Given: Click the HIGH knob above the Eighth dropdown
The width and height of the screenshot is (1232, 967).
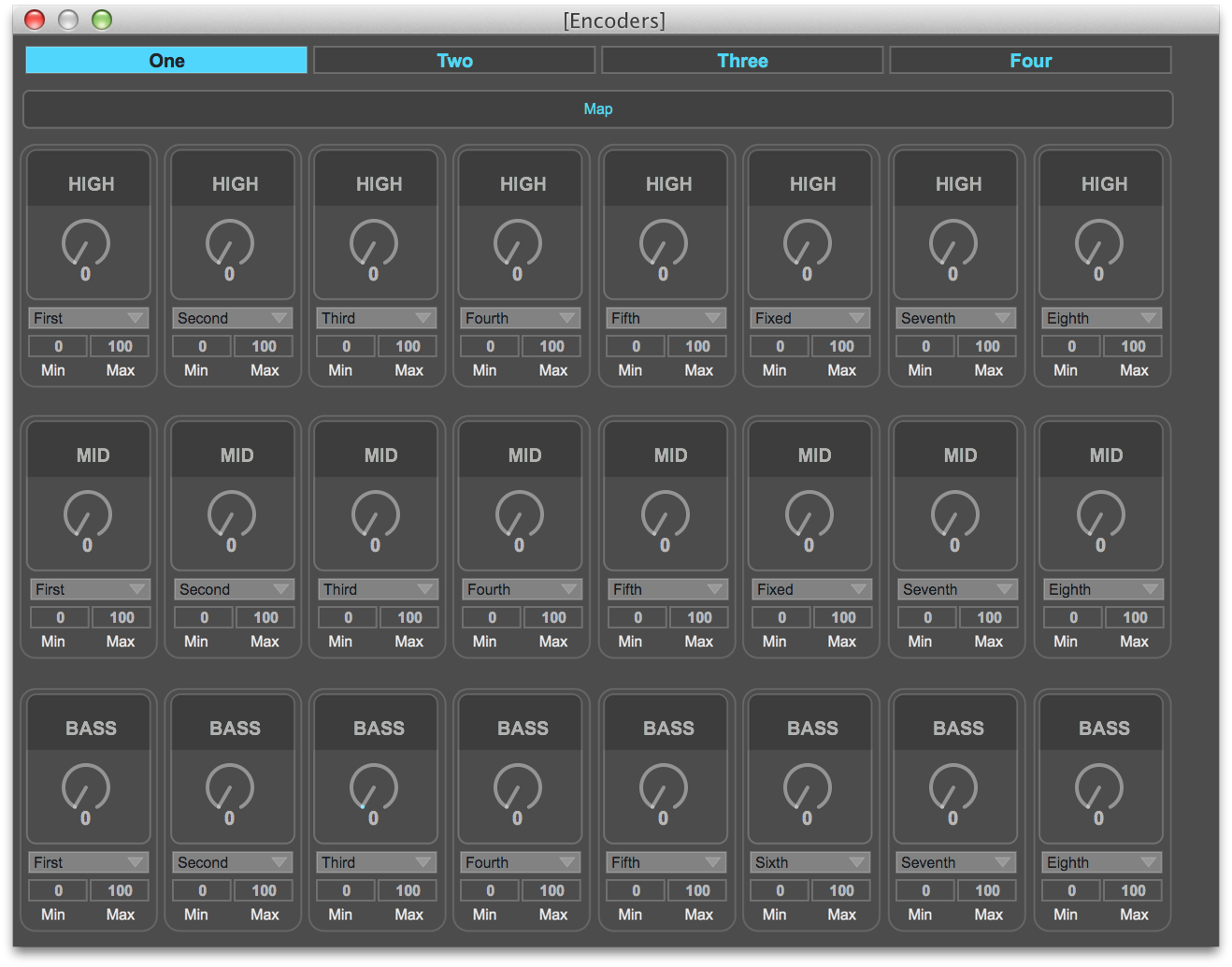Looking at the screenshot, I should click(1099, 243).
